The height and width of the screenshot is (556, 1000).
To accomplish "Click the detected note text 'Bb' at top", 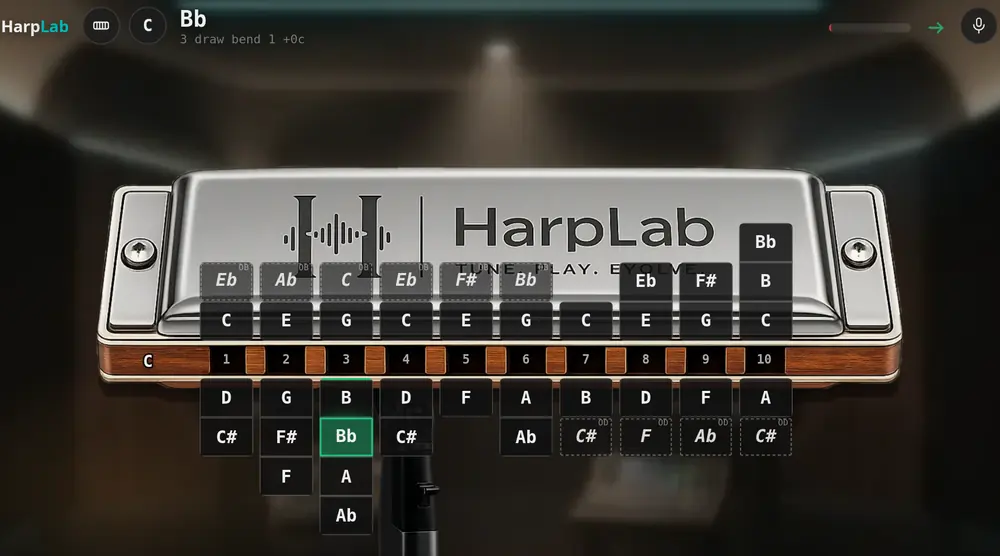I will point(193,19).
